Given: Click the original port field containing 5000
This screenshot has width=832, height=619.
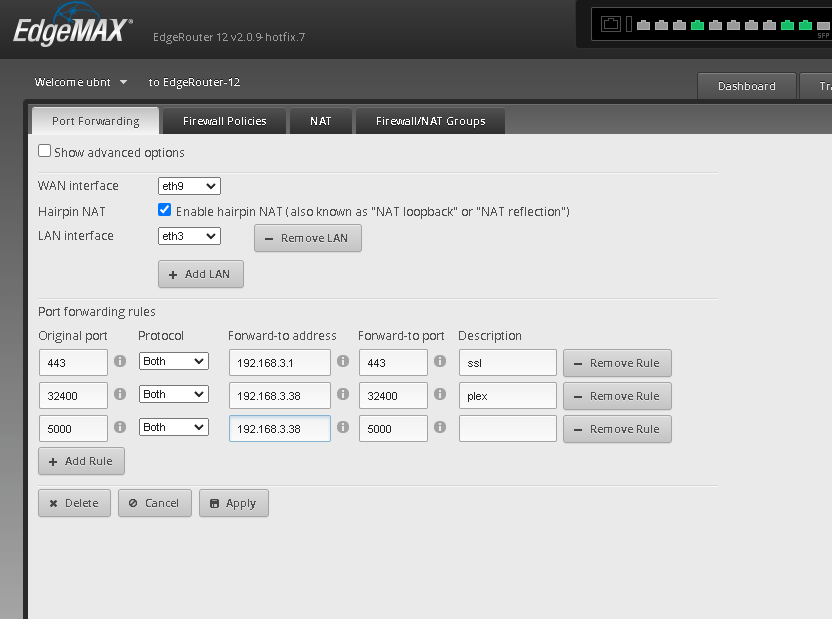Looking at the screenshot, I should [x=73, y=429].
